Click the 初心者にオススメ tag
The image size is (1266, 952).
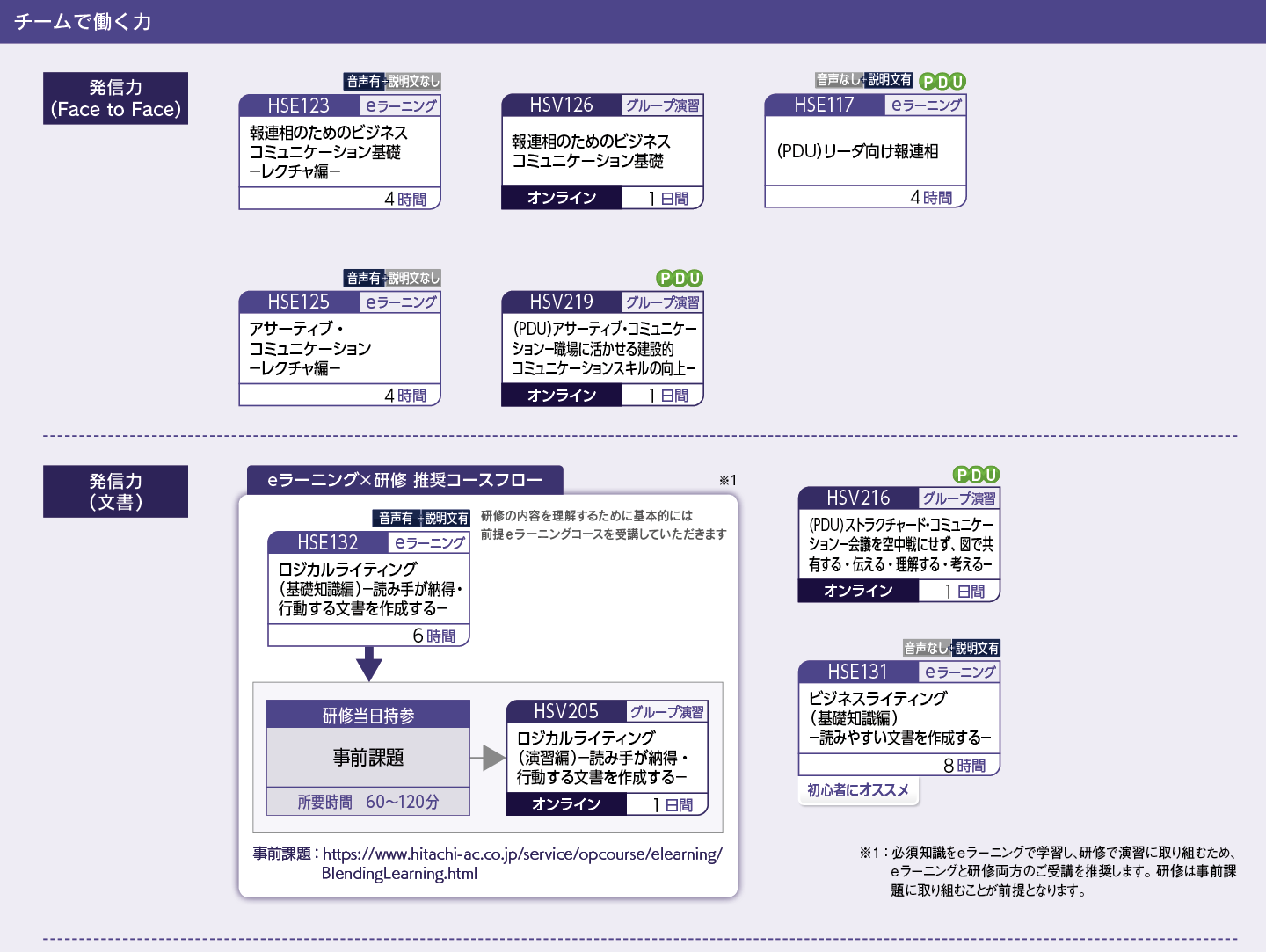coord(858,790)
